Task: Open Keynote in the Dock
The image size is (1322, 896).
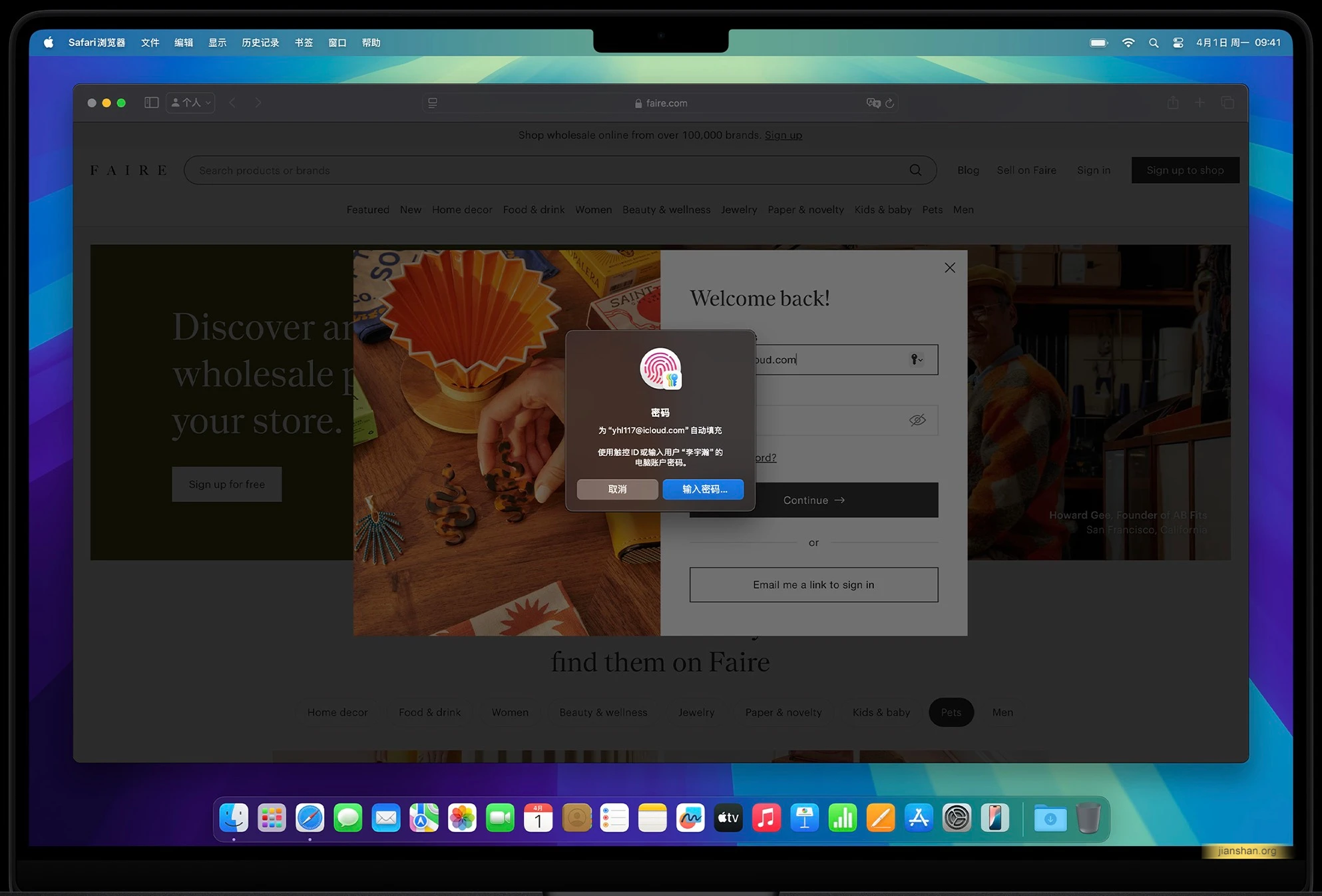Action: tap(805, 818)
